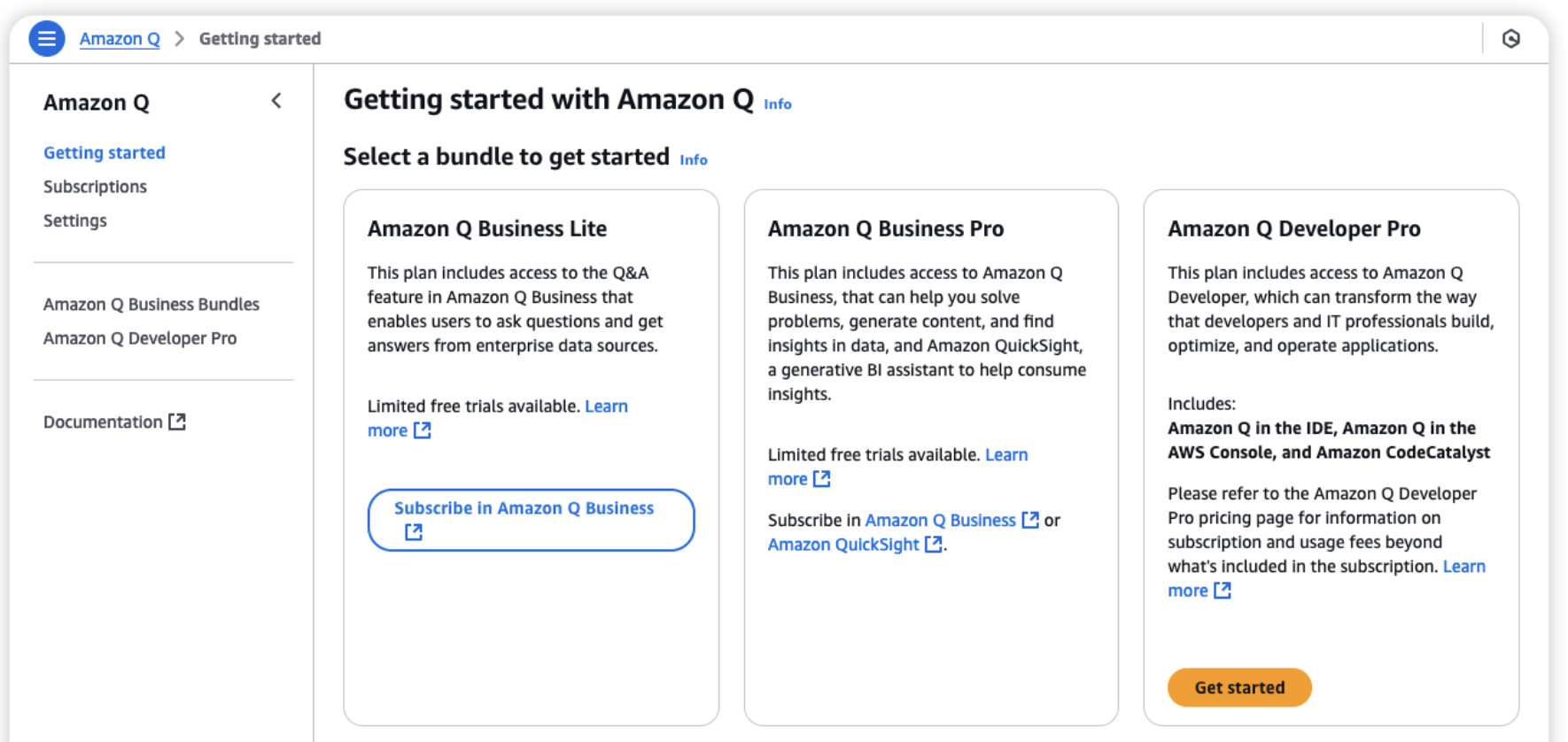Click the Amazon QuickSight subscribe link

click(843, 544)
